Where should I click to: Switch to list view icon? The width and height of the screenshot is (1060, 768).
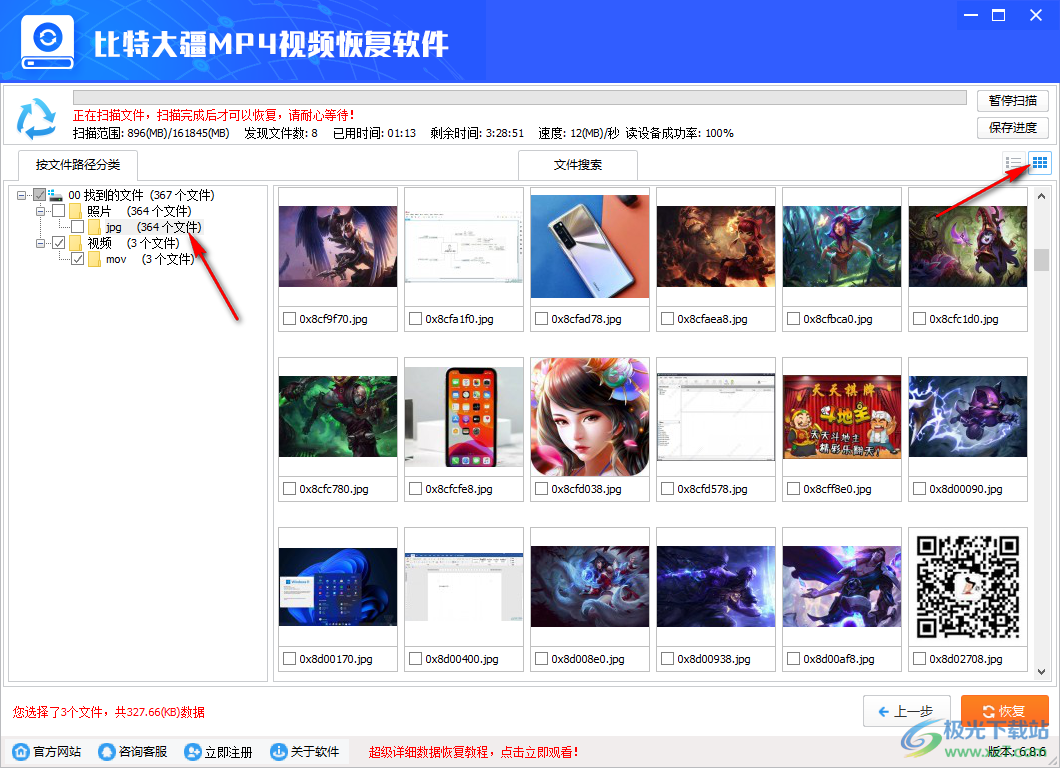(1014, 163)
